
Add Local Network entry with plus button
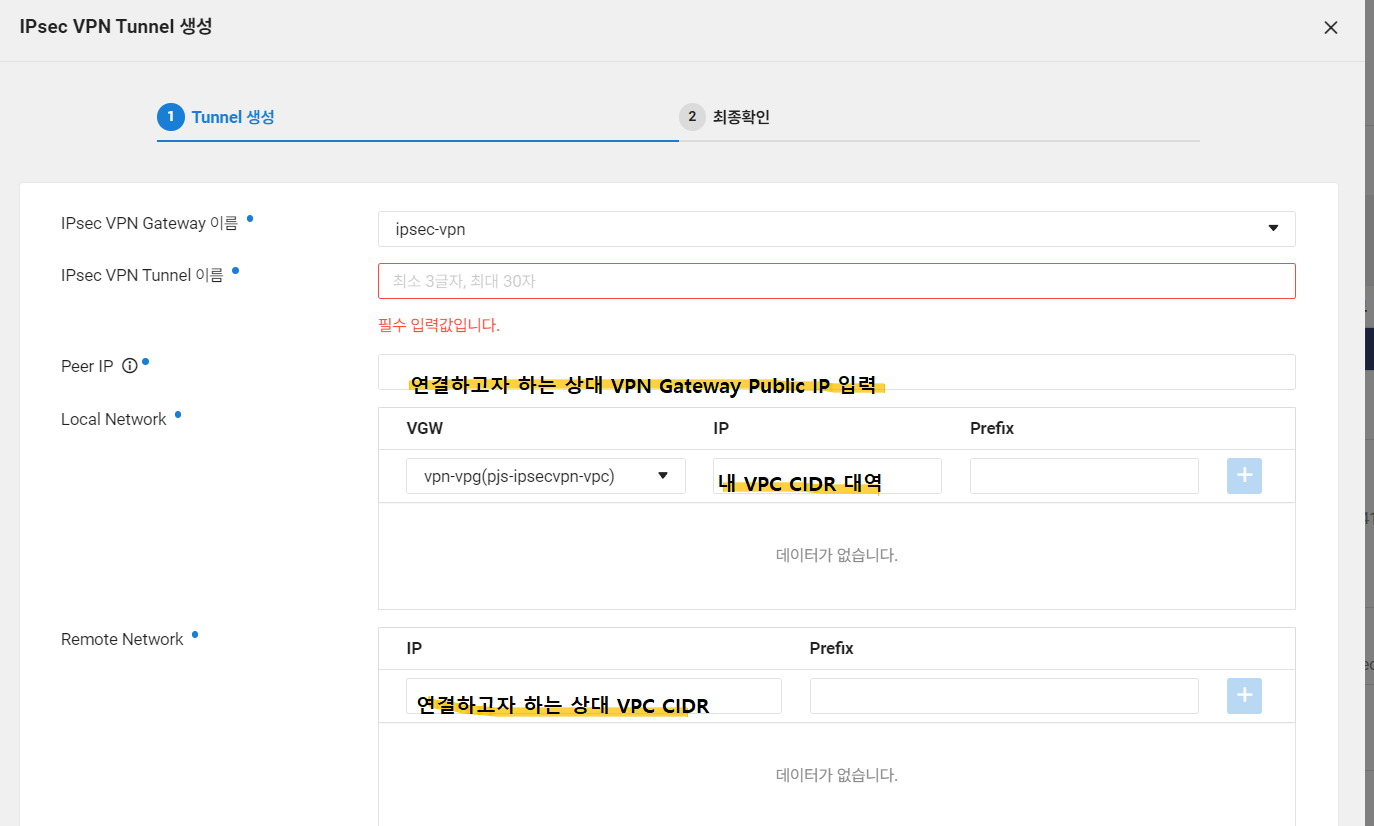[1244, 476]
